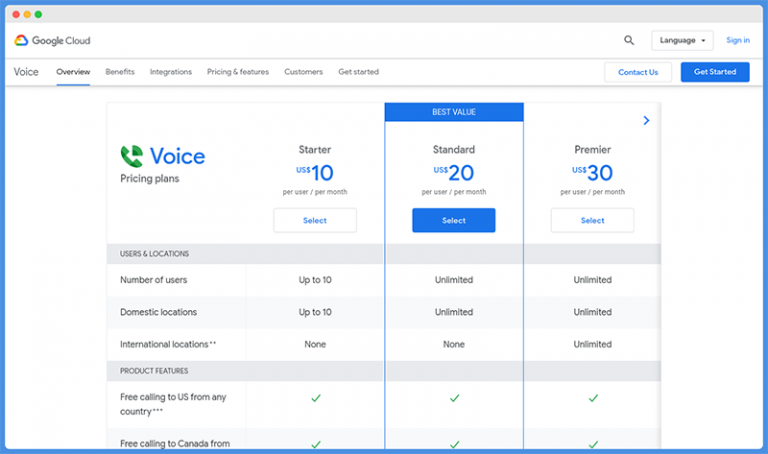The height and width of the screenshot is (454, 768).
Task: Click Standard's US$20 price
Action: (x=454, y=172)
